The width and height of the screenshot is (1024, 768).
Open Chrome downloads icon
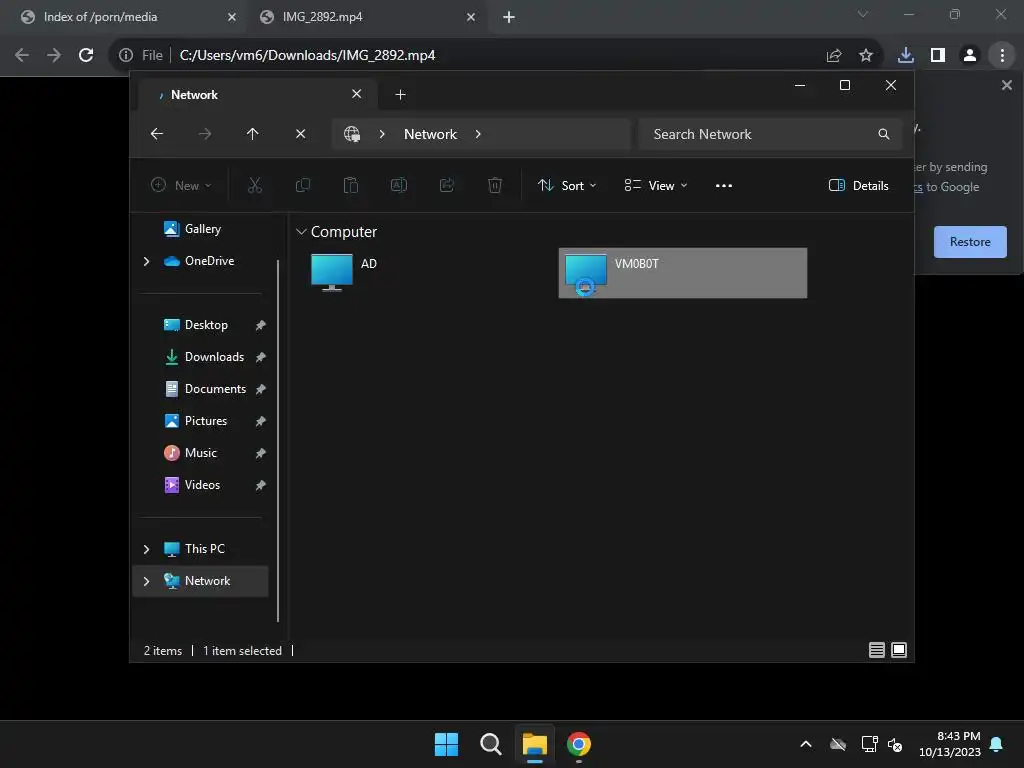click(906, 55)
